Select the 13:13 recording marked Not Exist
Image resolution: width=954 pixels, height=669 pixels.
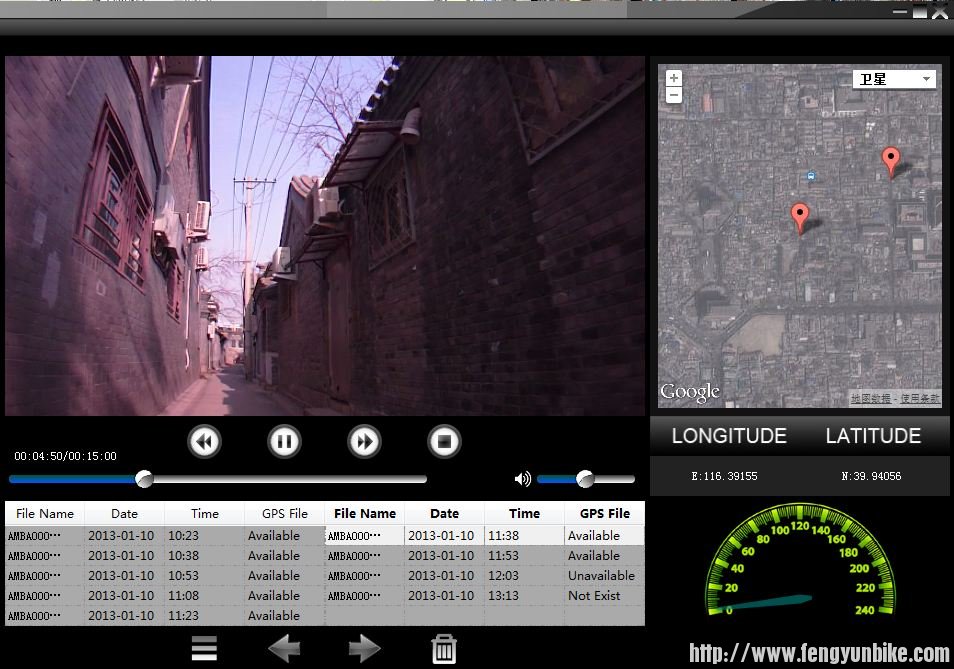coord(485,596)
